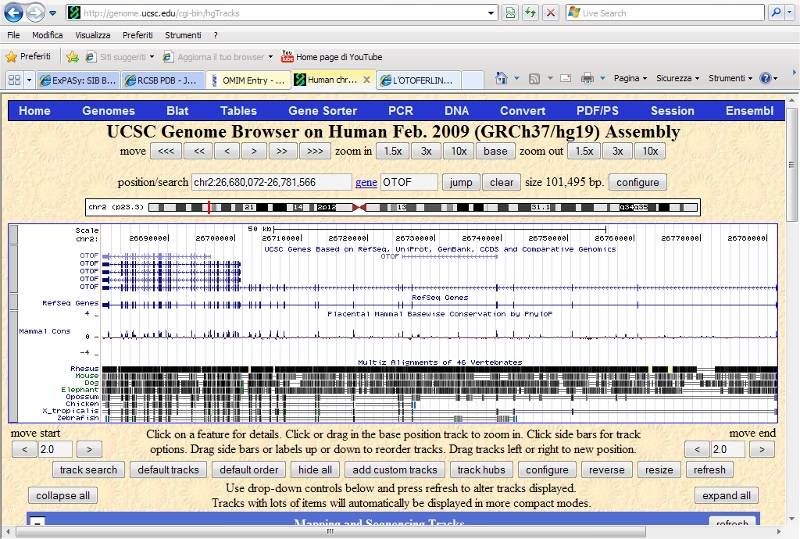Open Home page di YouTube favorite

pos(332,57)
